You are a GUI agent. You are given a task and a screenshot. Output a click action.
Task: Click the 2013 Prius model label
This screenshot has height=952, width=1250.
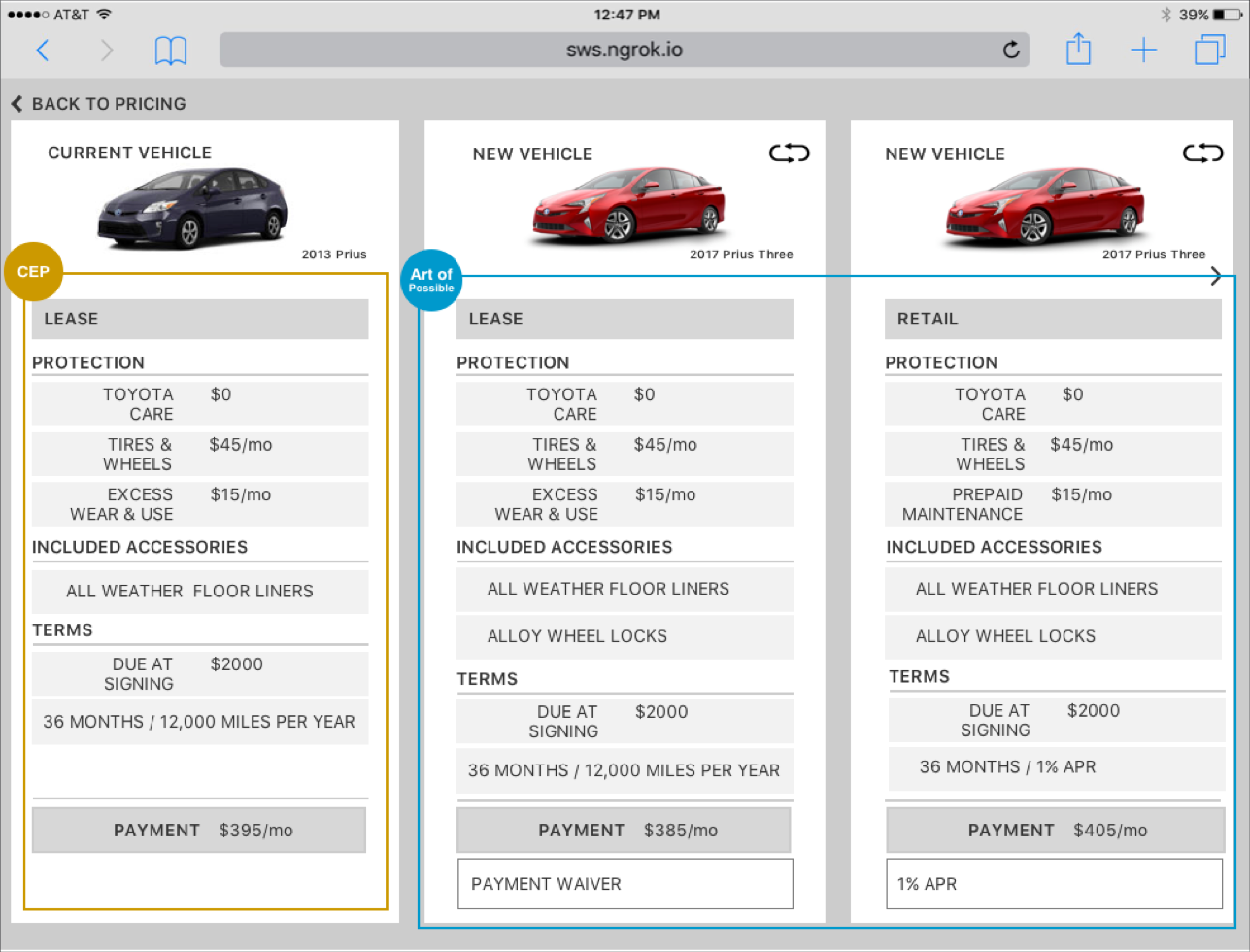pos(334,255)
